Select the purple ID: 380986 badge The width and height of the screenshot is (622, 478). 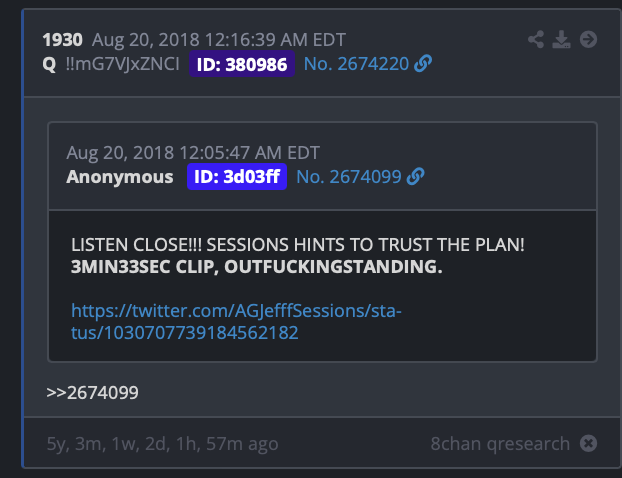[242, 64]
